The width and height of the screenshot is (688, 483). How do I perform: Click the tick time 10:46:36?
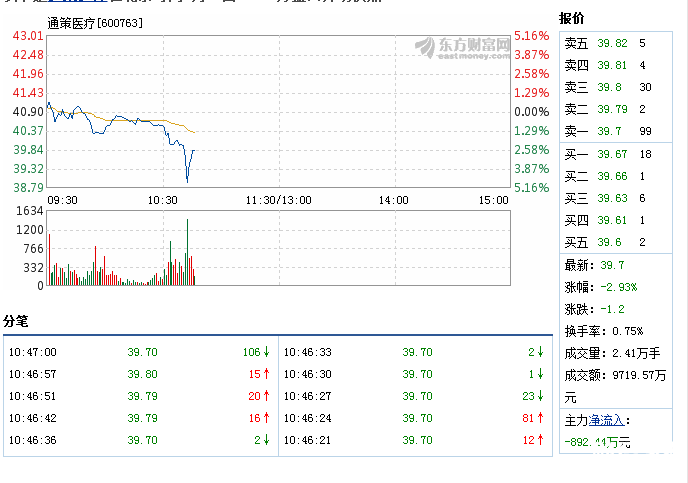[32, 440]
